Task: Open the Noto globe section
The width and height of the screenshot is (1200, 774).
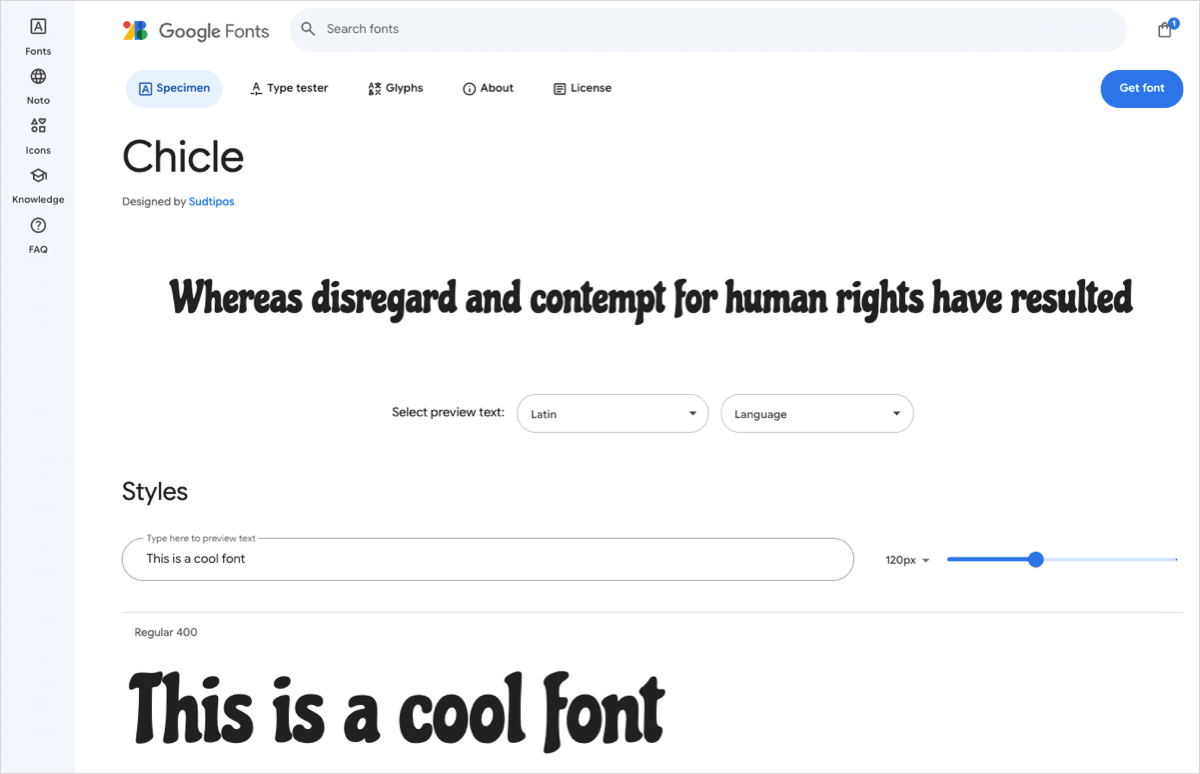Action: point(38,86)
